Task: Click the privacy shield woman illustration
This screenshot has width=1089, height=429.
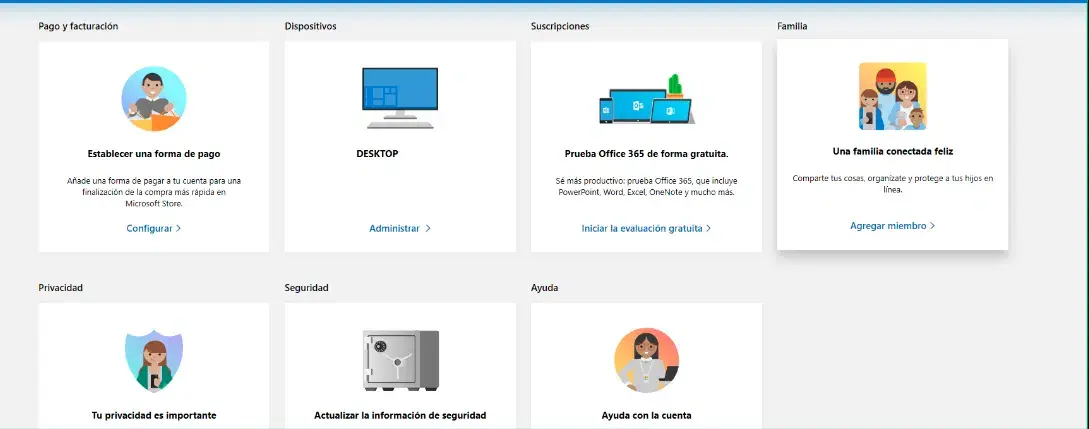Action: click(x=153, y=361)
